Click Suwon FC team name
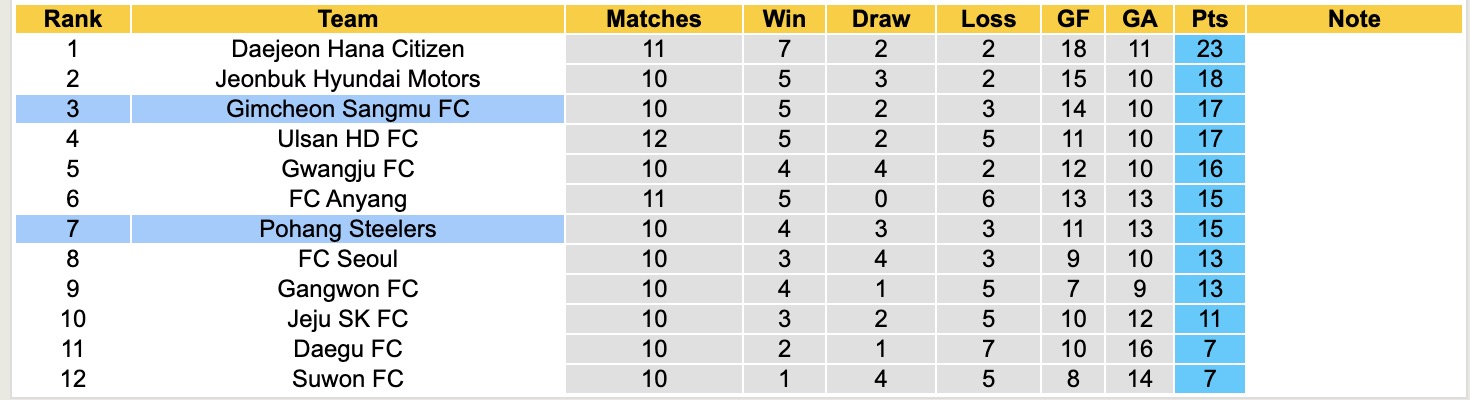1470x400 pixels. pos(348,379)
